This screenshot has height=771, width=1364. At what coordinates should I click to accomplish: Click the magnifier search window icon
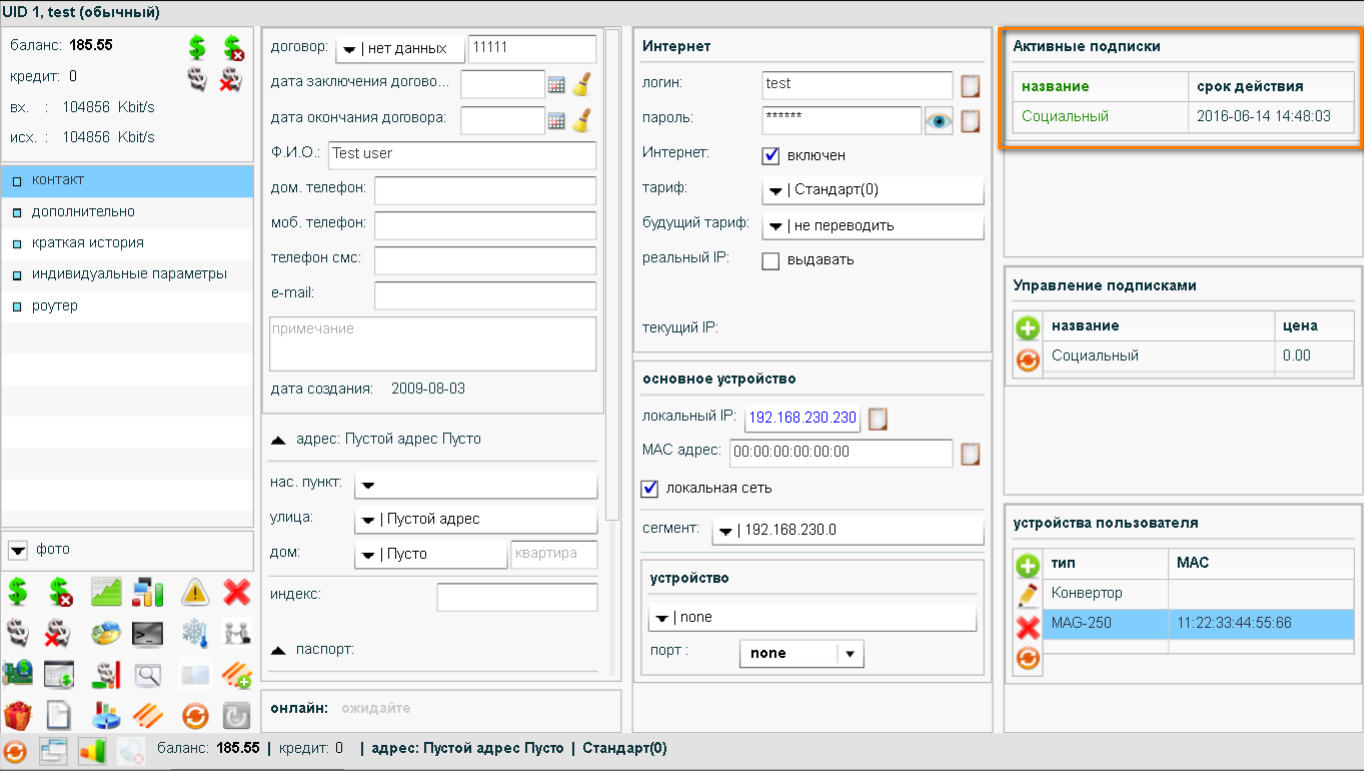click(x=148, y=675)
